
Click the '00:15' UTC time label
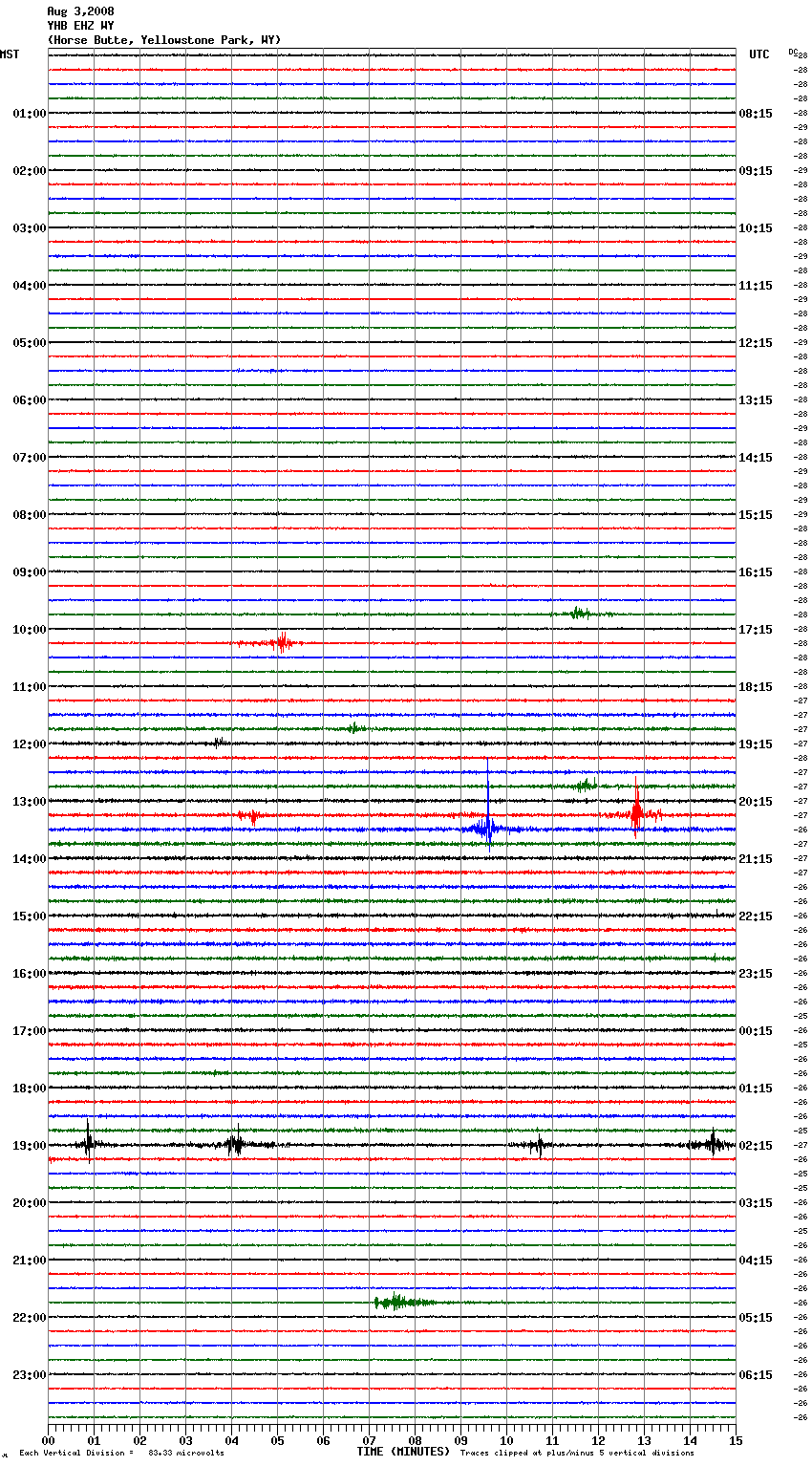(x=756, y=1031)
